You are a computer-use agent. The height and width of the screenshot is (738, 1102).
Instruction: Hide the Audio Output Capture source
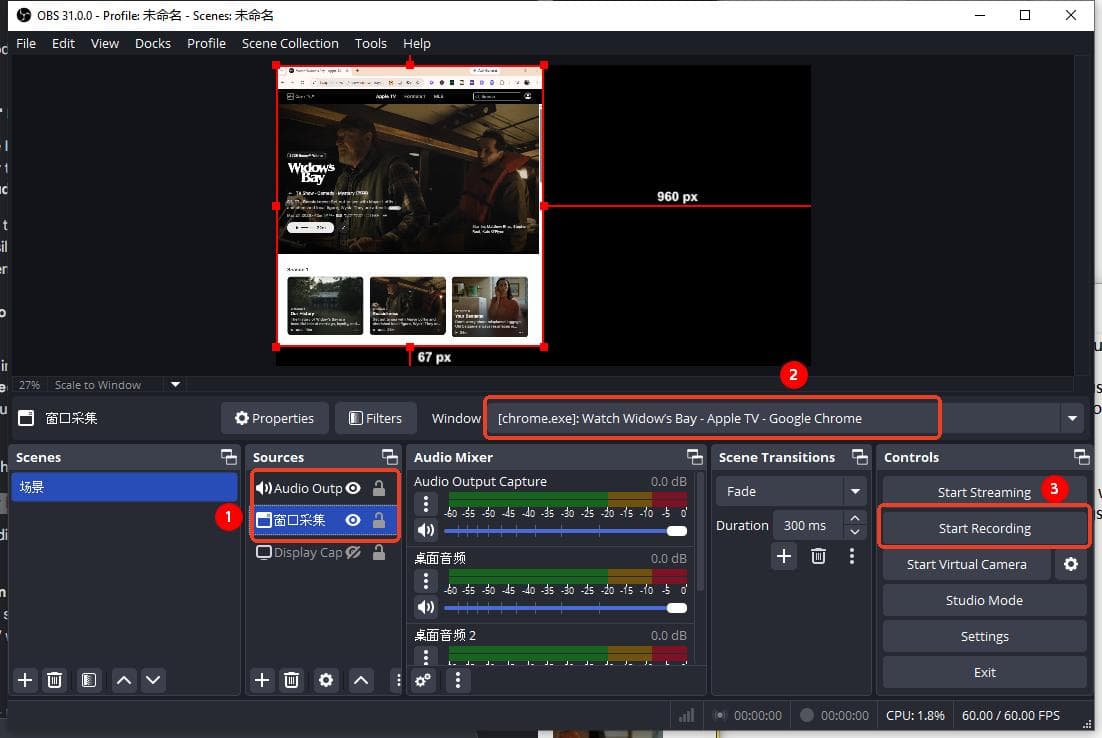tap(354, 488)
